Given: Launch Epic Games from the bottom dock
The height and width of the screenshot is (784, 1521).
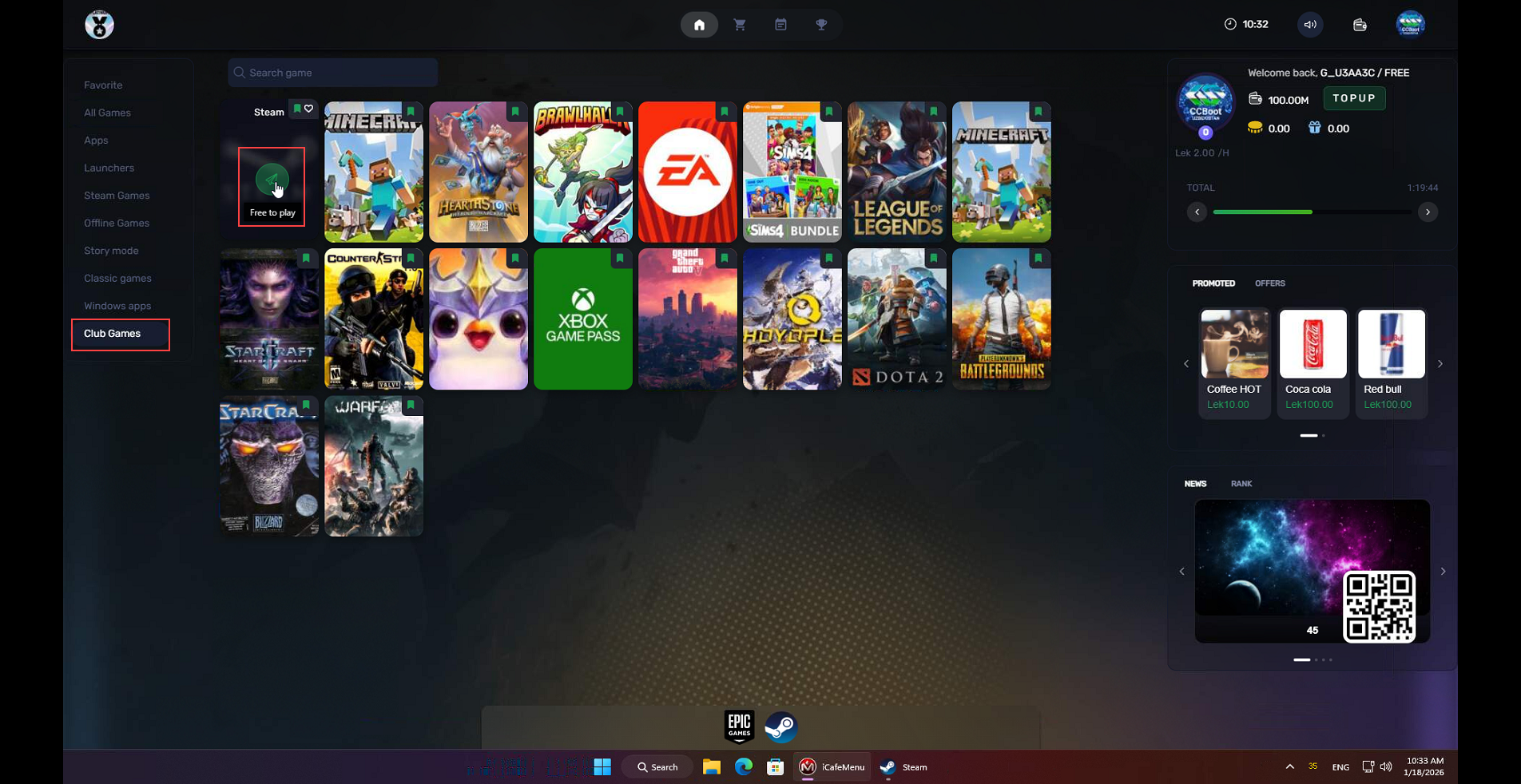Looking at the screenshot, I should click(x=739, y=727).
